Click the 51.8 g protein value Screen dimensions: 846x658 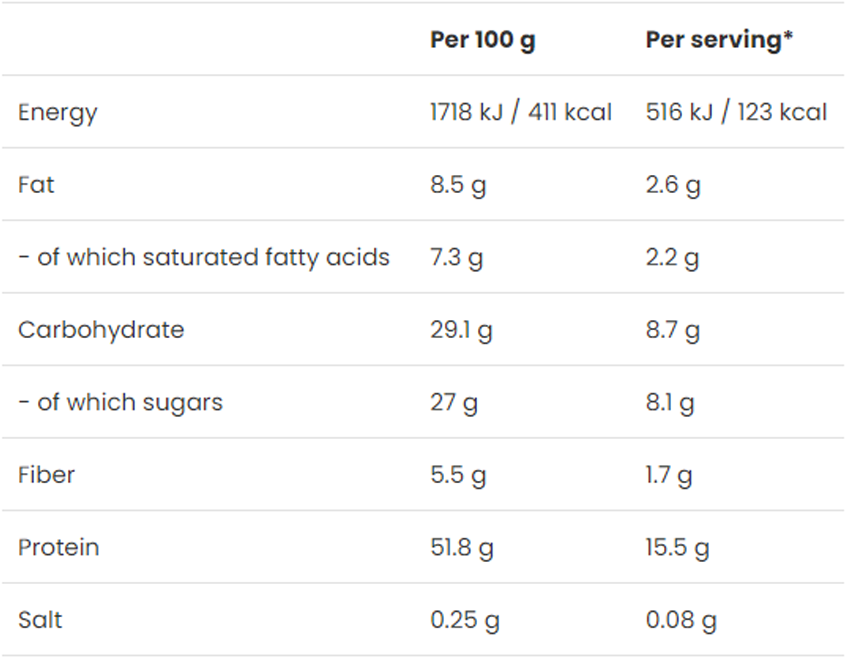pos(462,547)
